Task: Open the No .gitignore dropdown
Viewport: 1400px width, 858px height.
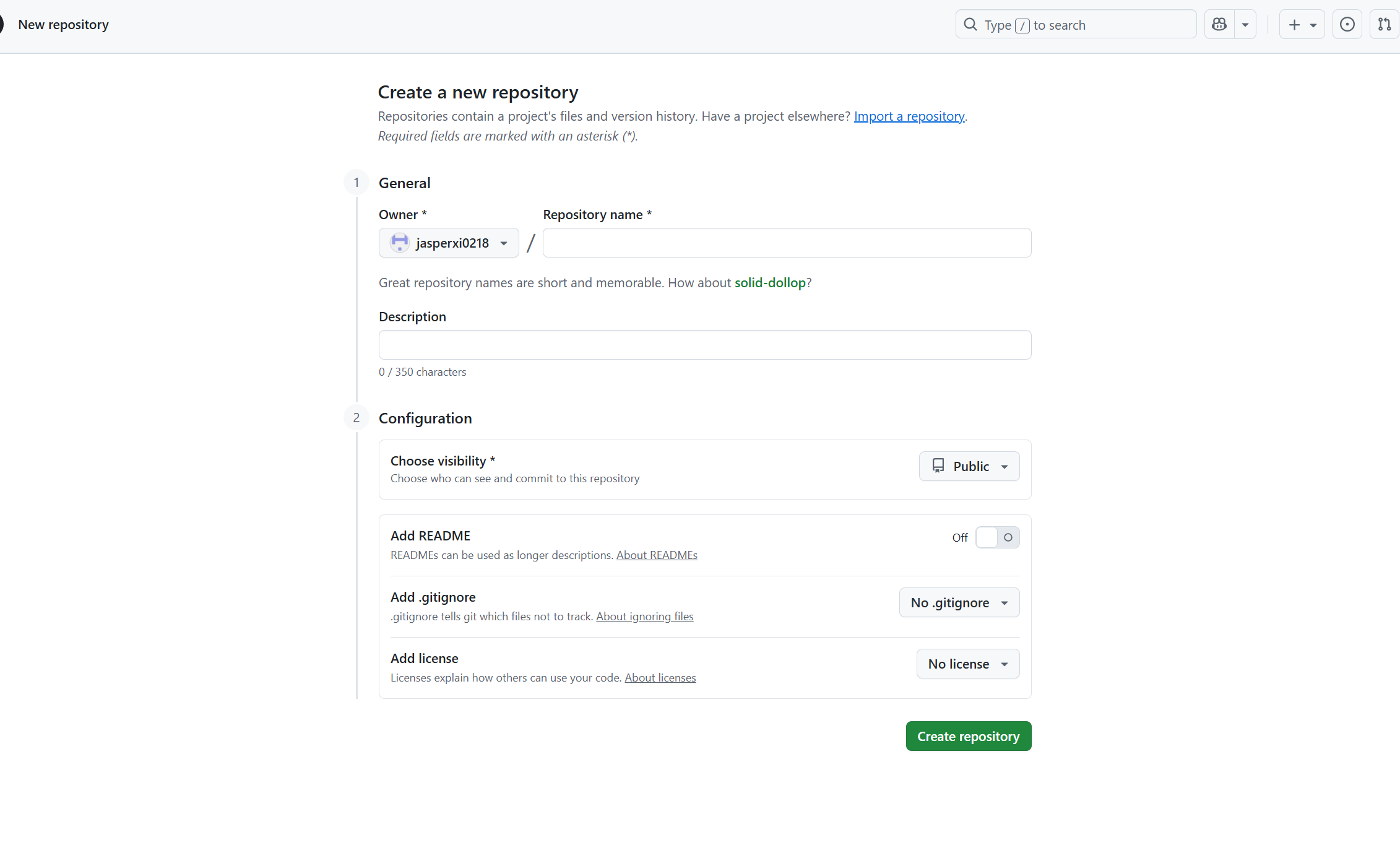Action: (x=959, y=602)
